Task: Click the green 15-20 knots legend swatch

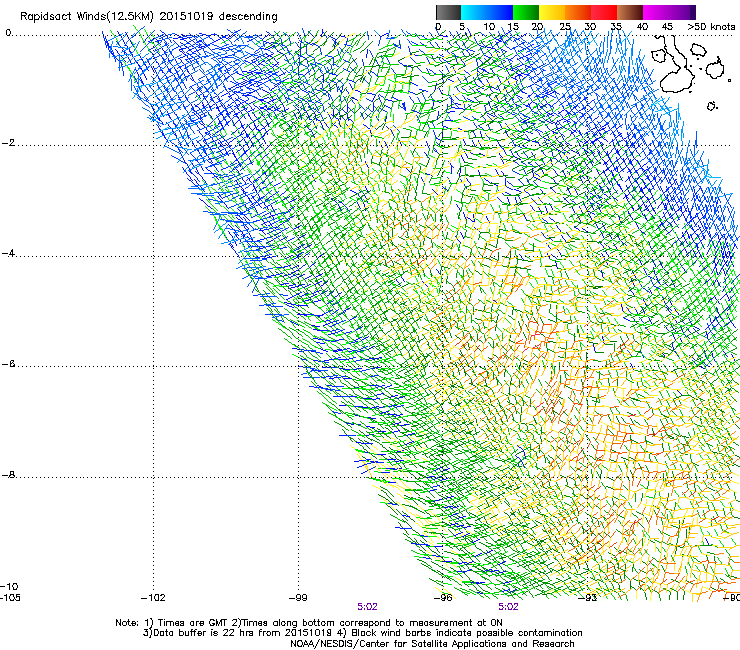Action: pyautogui.click(x=526, y=12)
